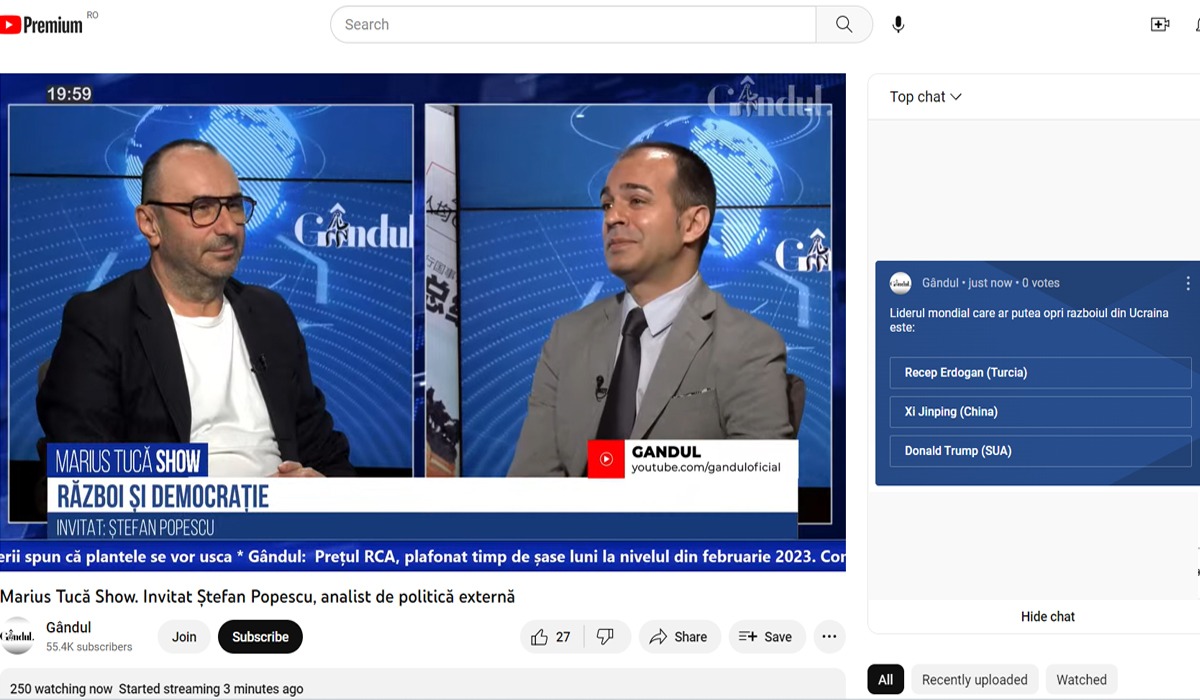This screenshot has width=1200, height=700.
Task: Click the magnifying glass search button
Action: [844, 25]
